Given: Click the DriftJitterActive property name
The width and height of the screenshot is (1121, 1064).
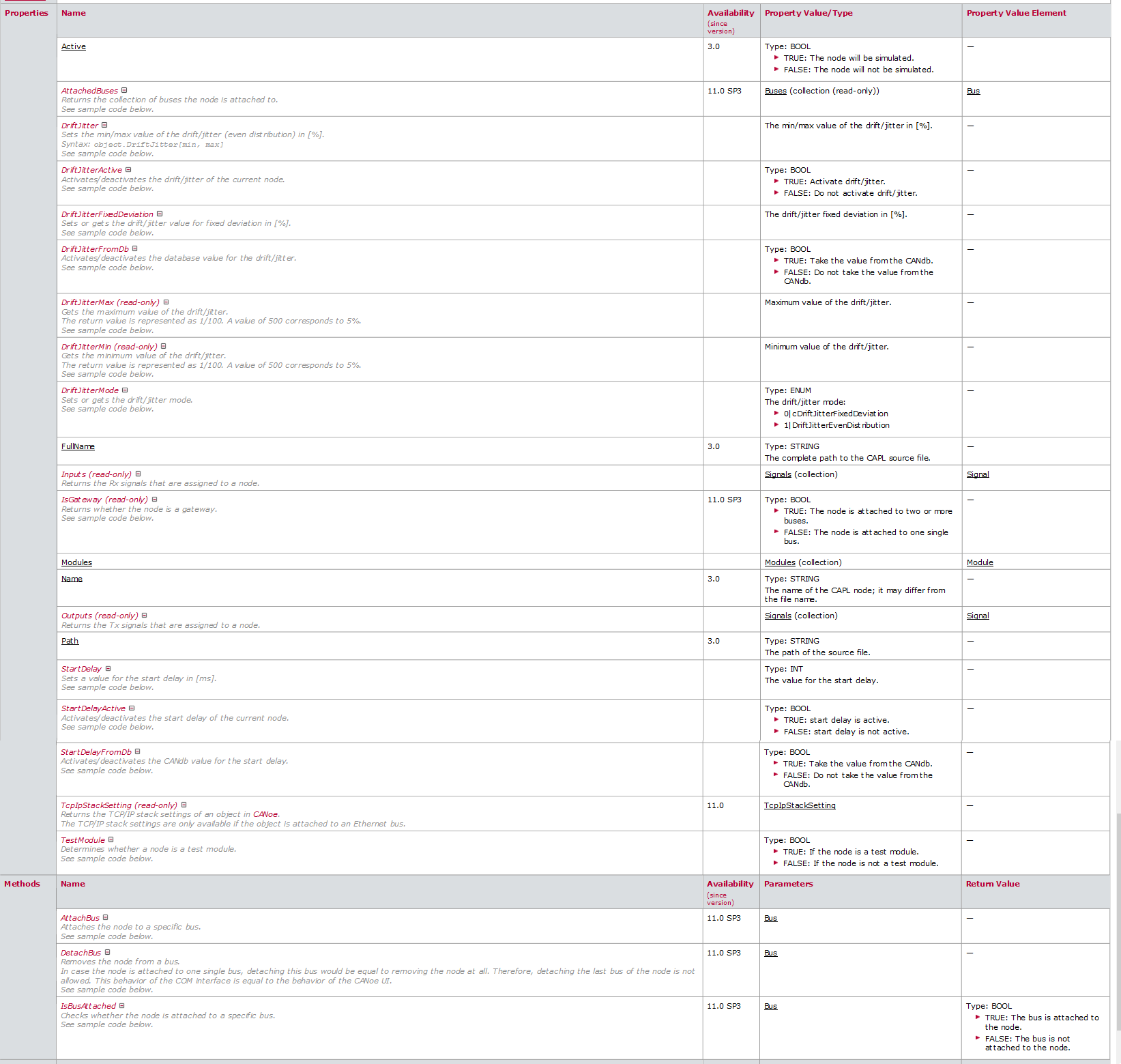Looking at the screenshot, I should point(91,170).
